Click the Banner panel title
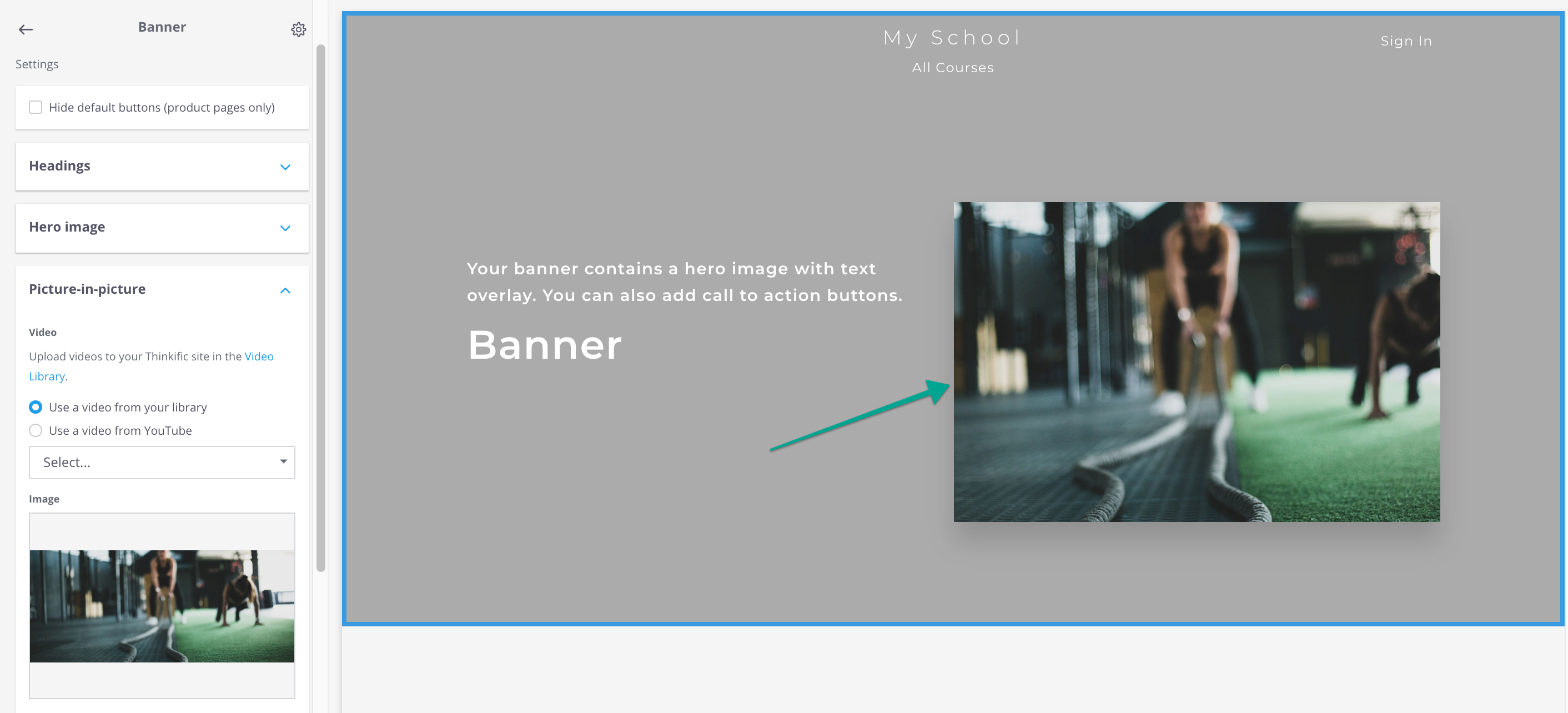 [x=162, y=27]
